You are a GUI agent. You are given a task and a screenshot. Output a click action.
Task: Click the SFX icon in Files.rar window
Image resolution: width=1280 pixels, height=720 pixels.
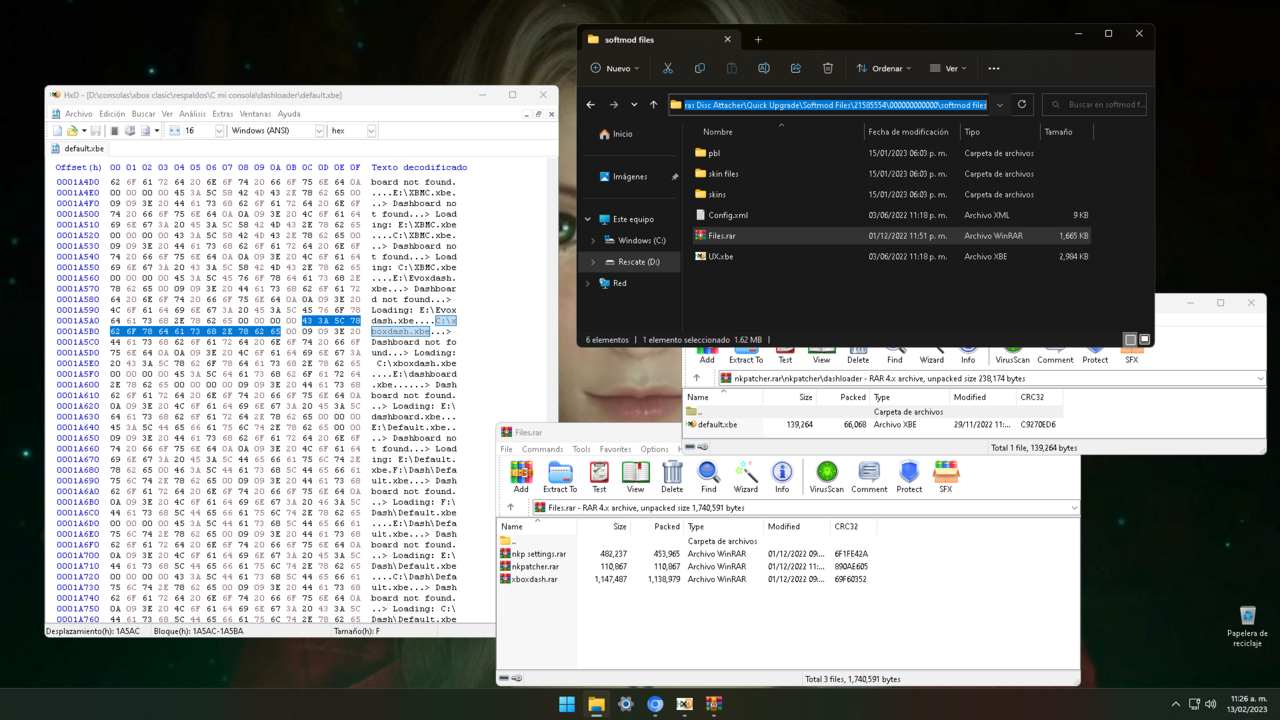[946, 475]
